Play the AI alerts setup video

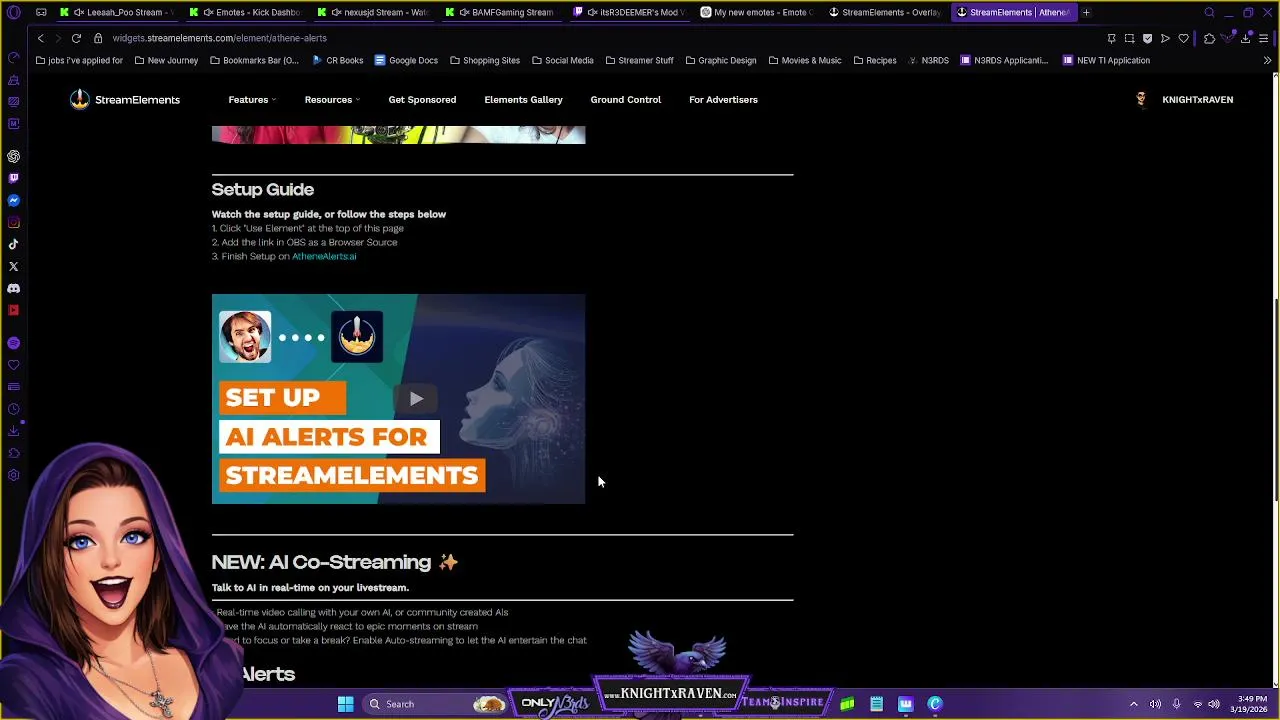[x=416, y=399]
